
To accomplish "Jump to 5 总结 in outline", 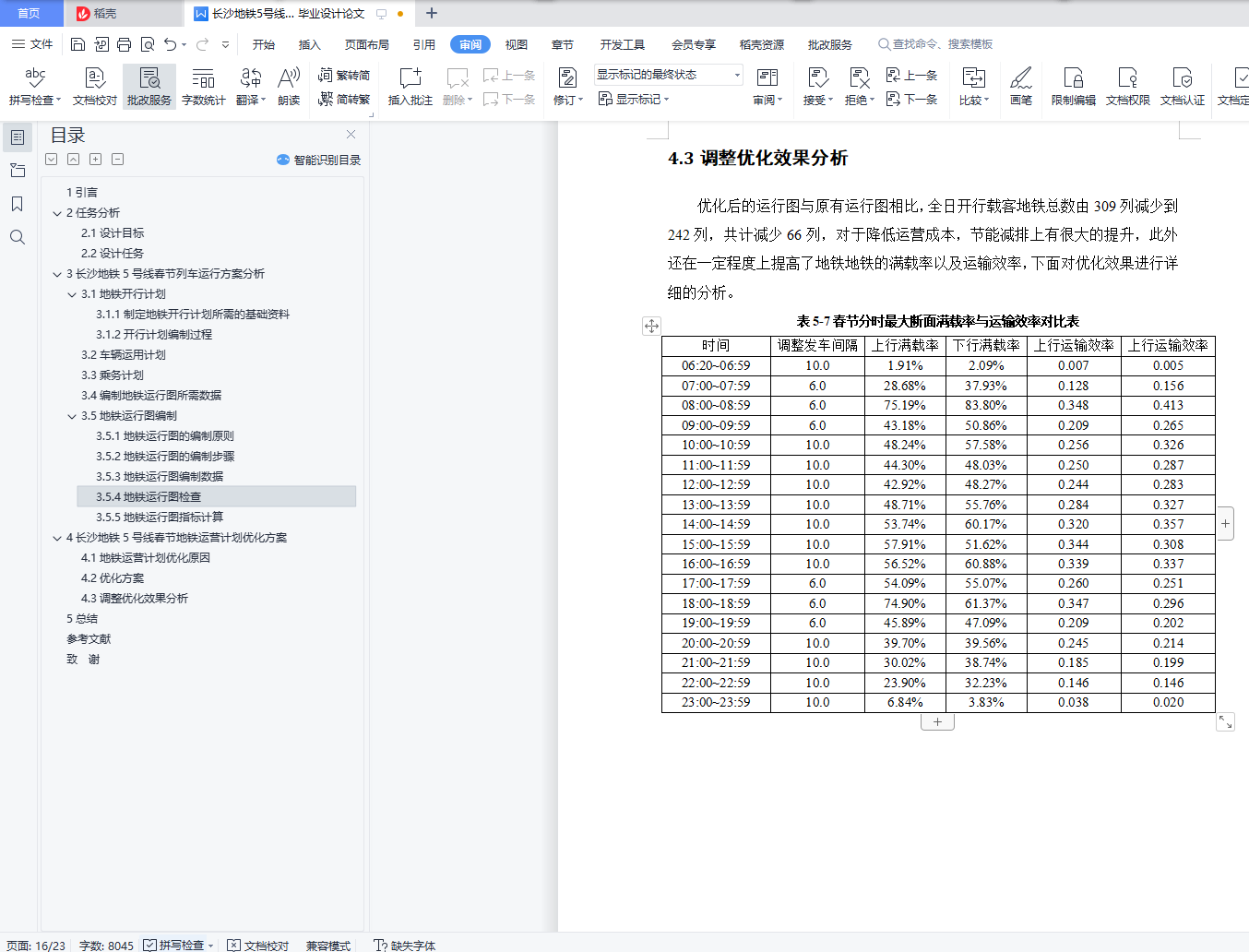I will pos(82,619).
